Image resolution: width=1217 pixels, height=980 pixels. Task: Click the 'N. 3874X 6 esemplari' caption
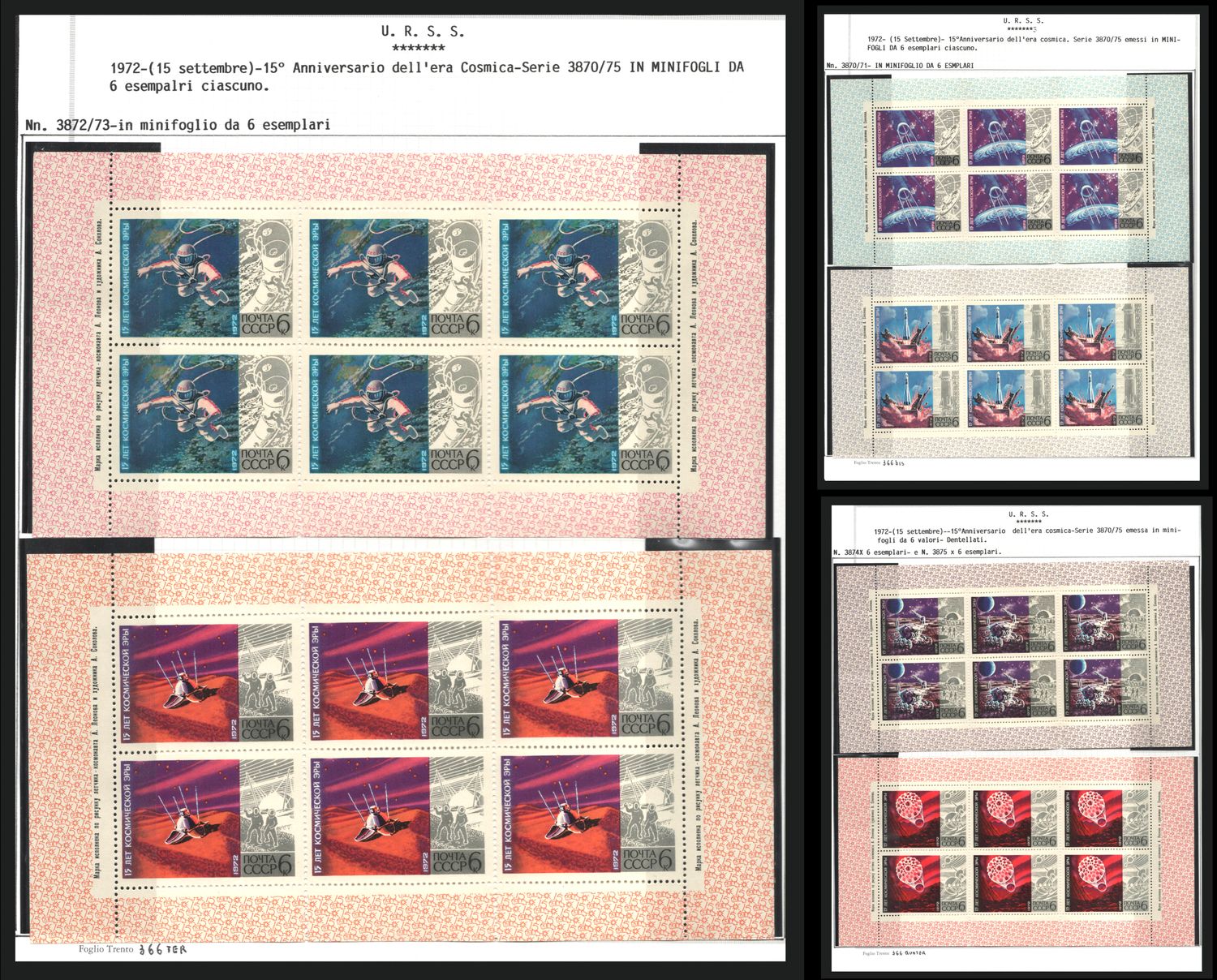pyautogui.click(x=916, y=551)
